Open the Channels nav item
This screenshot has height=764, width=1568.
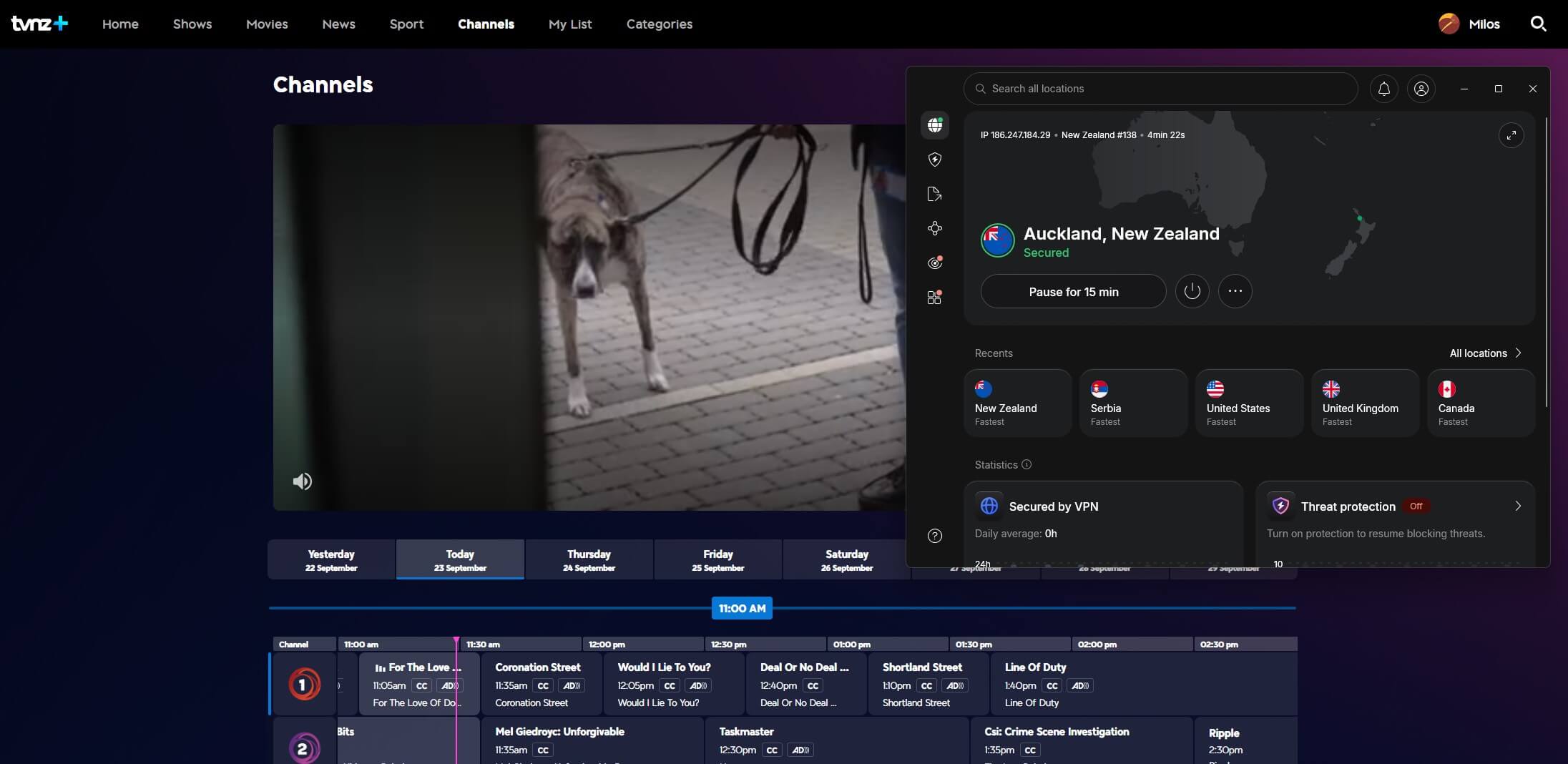click(486, 24)
